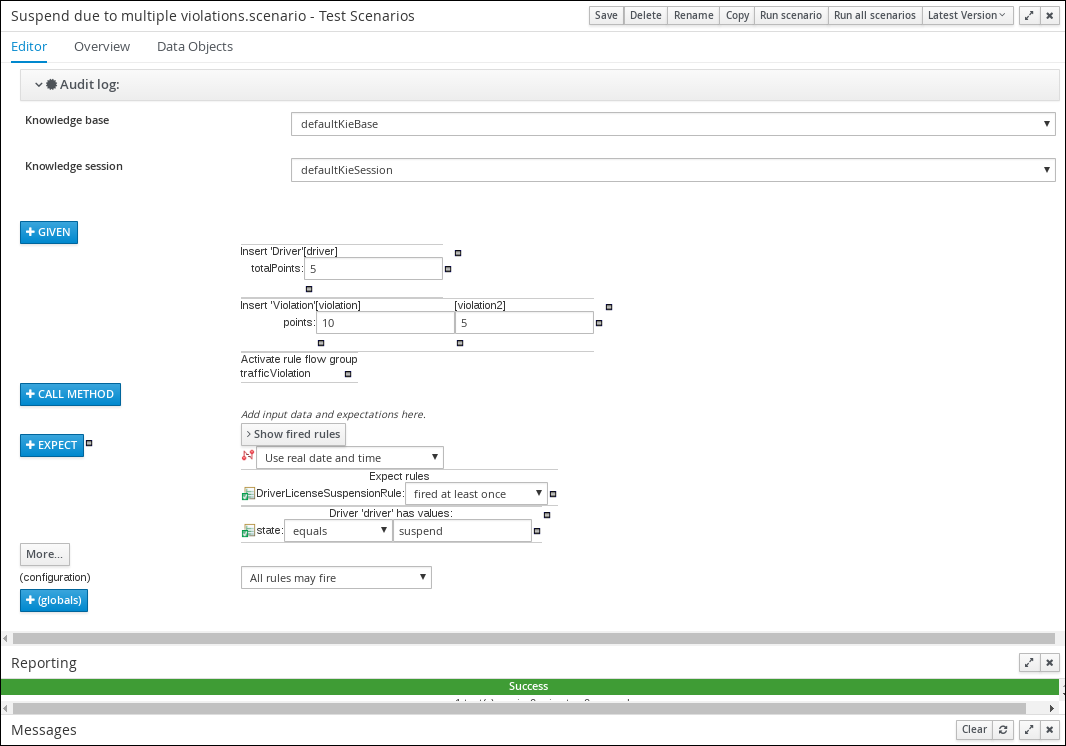Click delete icon beside Driver 'driver' has values
Screen dimensions: 1066x746
coord(547,515)
